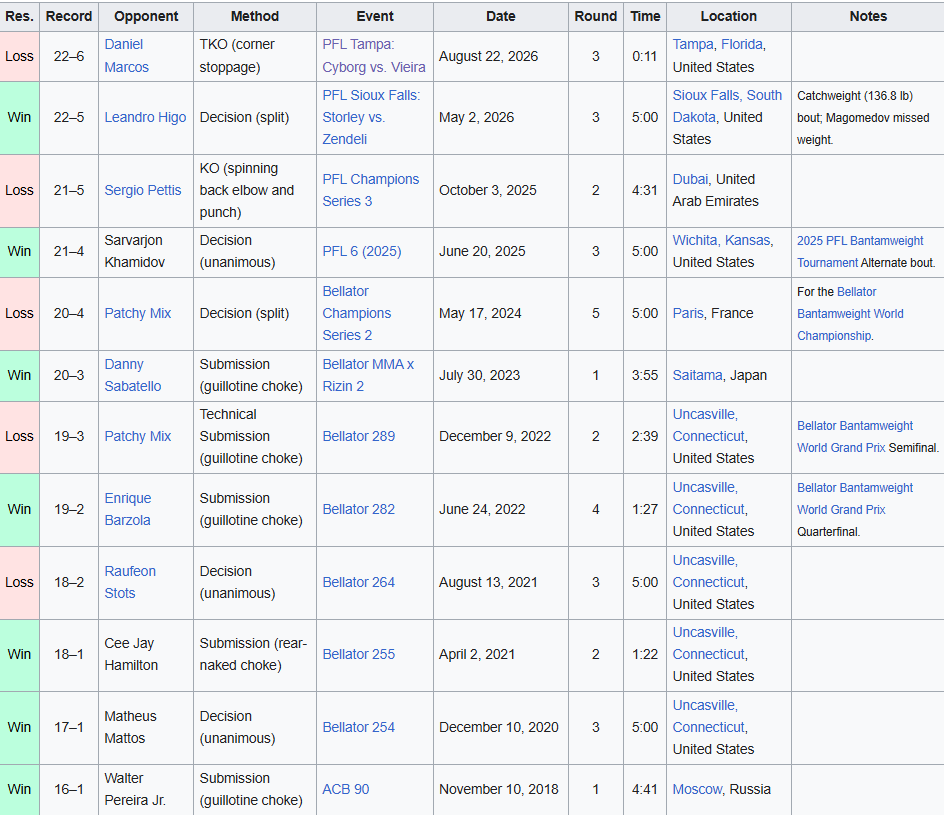Open Bellator Bantamweight World Grand Prix Quarterfinal link
949x815 pixels.
click(x=855, y=499)
